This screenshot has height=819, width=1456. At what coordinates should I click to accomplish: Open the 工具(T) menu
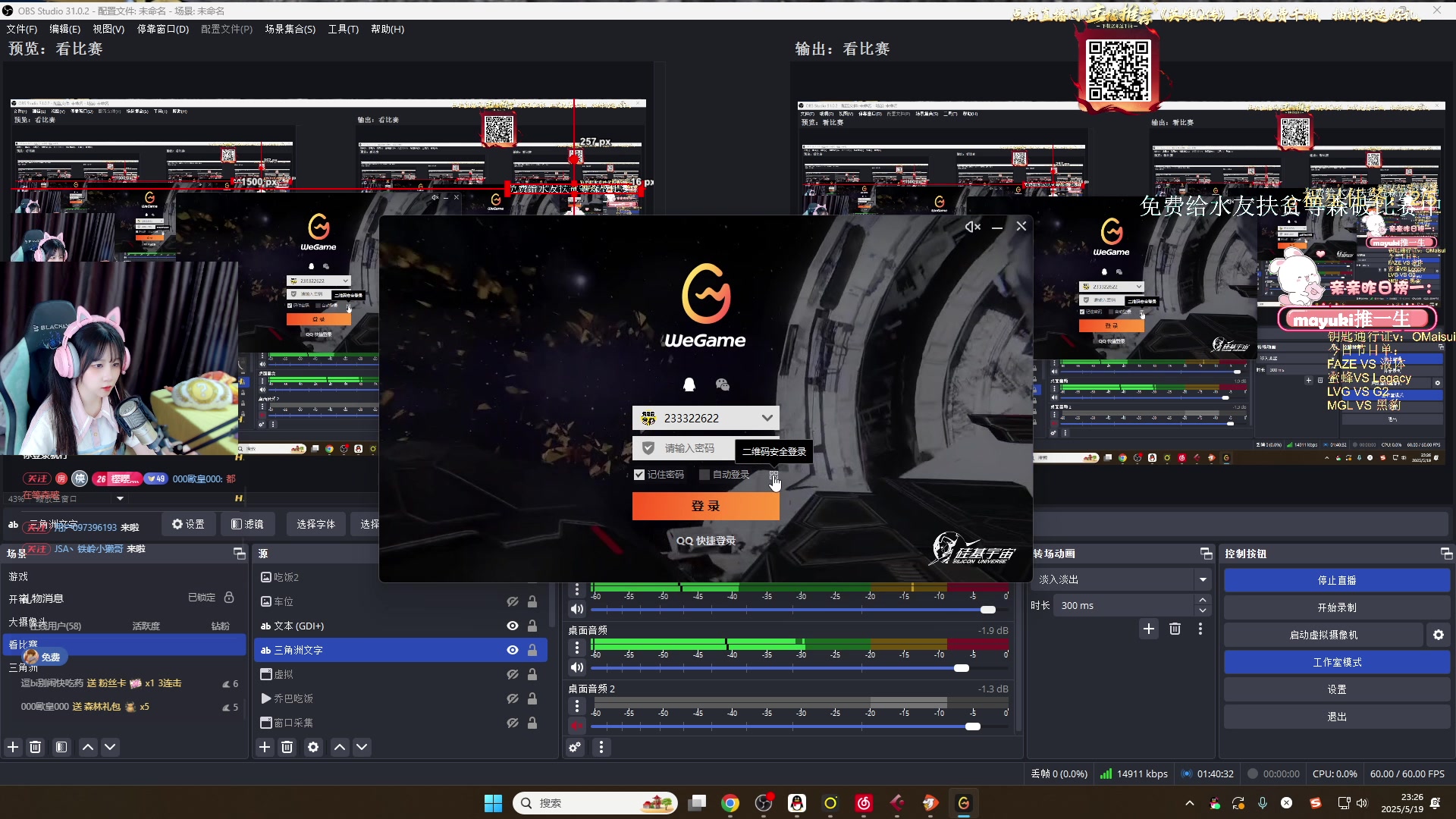tap(344, 29)
